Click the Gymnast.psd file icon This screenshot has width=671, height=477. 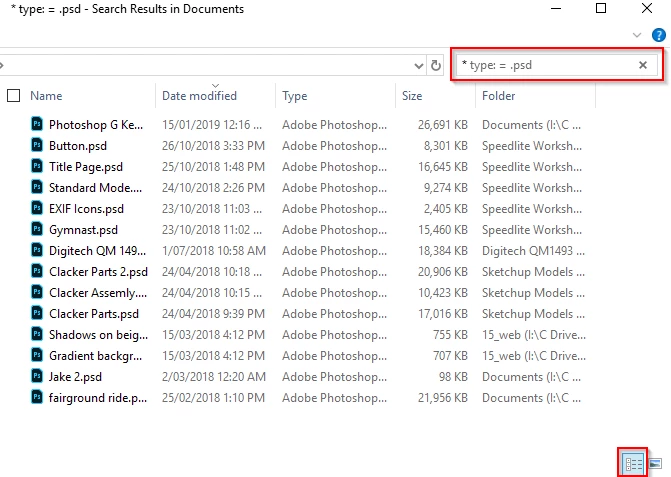click(x=37, y=229)
